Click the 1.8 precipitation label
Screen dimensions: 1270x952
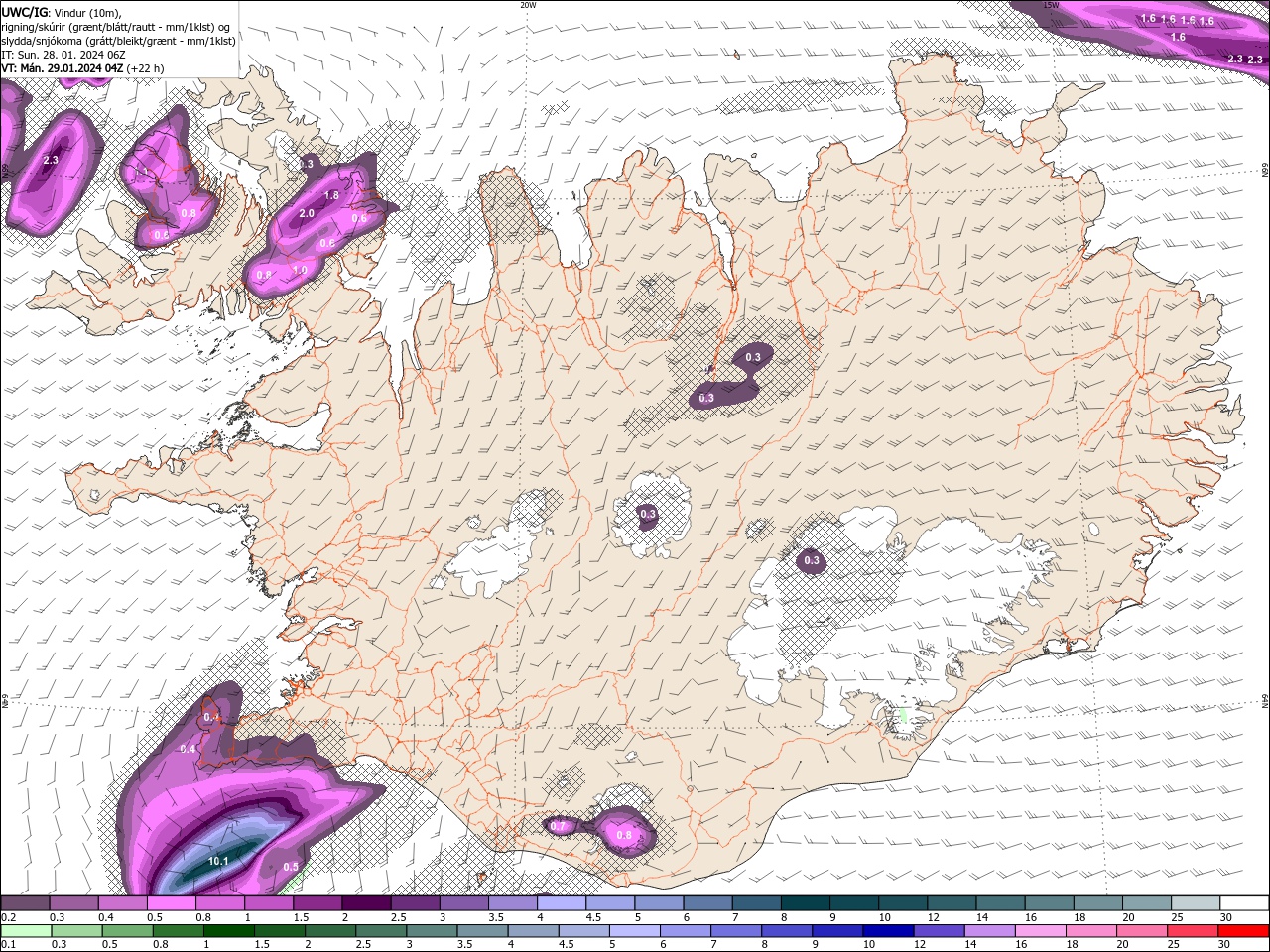pos(331,196)
